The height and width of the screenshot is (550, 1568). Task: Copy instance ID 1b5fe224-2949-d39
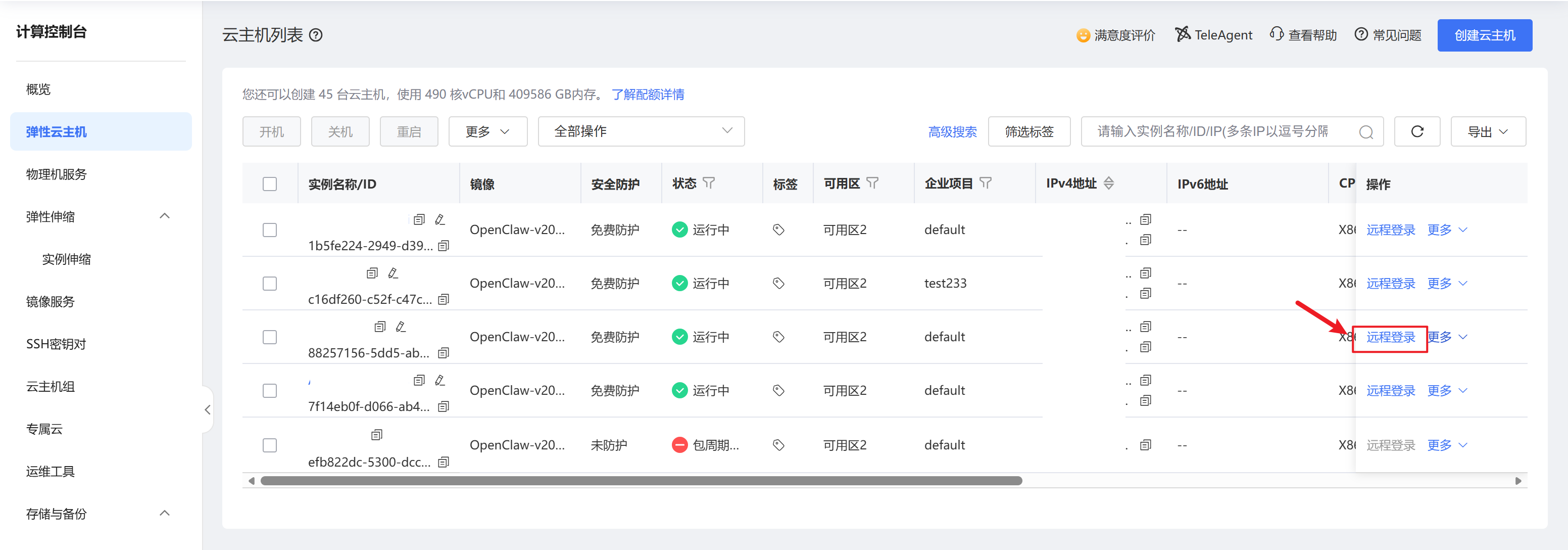[444, 246]
